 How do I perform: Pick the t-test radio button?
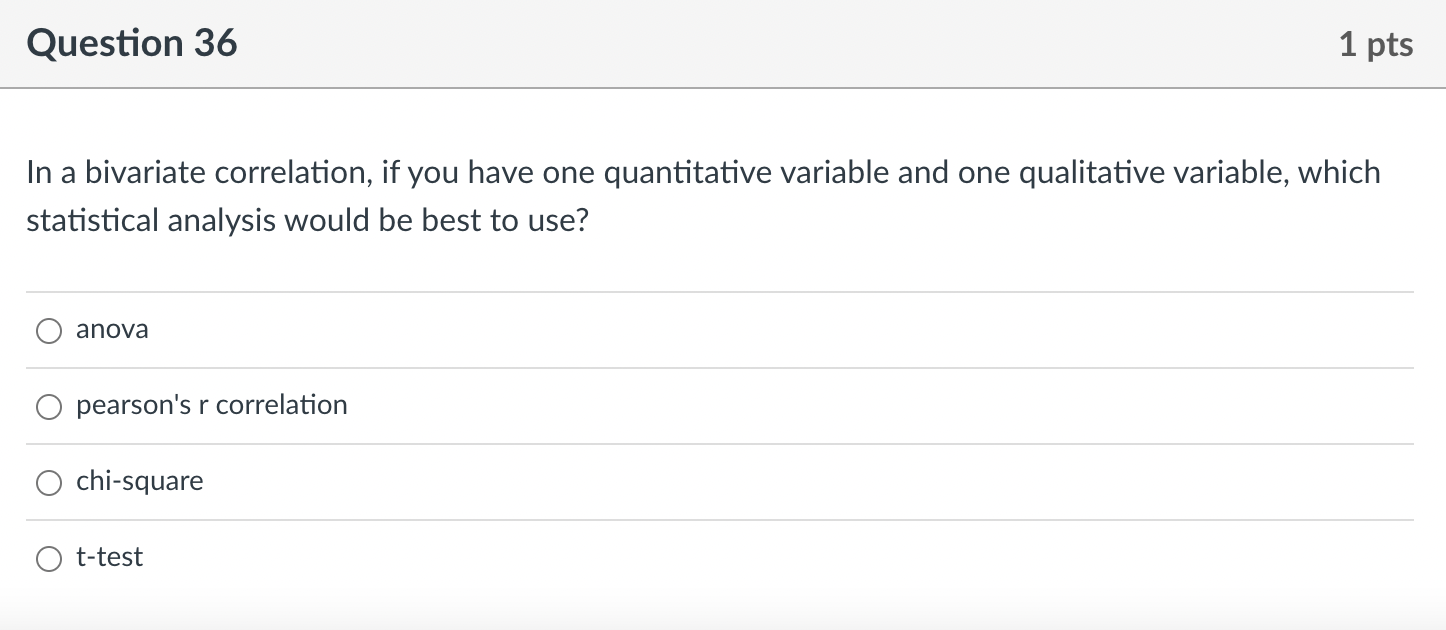point(49,559)
